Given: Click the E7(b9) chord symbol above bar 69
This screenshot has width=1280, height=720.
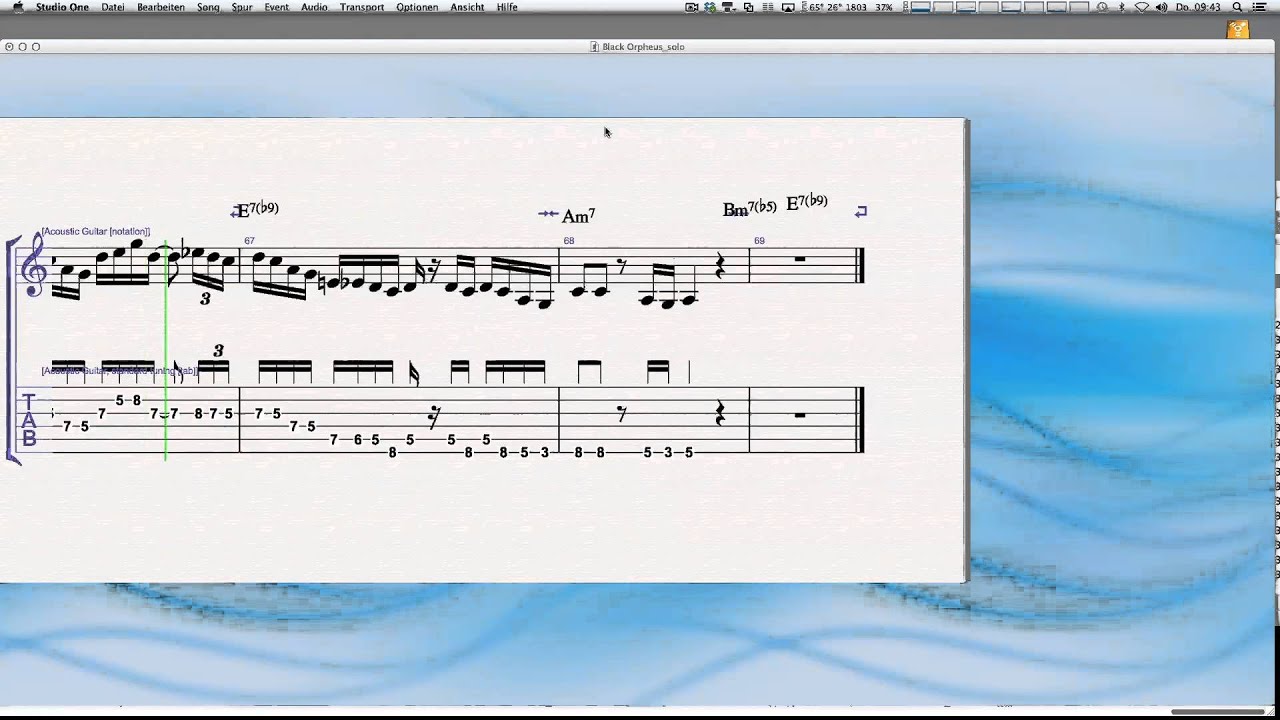Looking at the screenshot, I should [806, 202].
